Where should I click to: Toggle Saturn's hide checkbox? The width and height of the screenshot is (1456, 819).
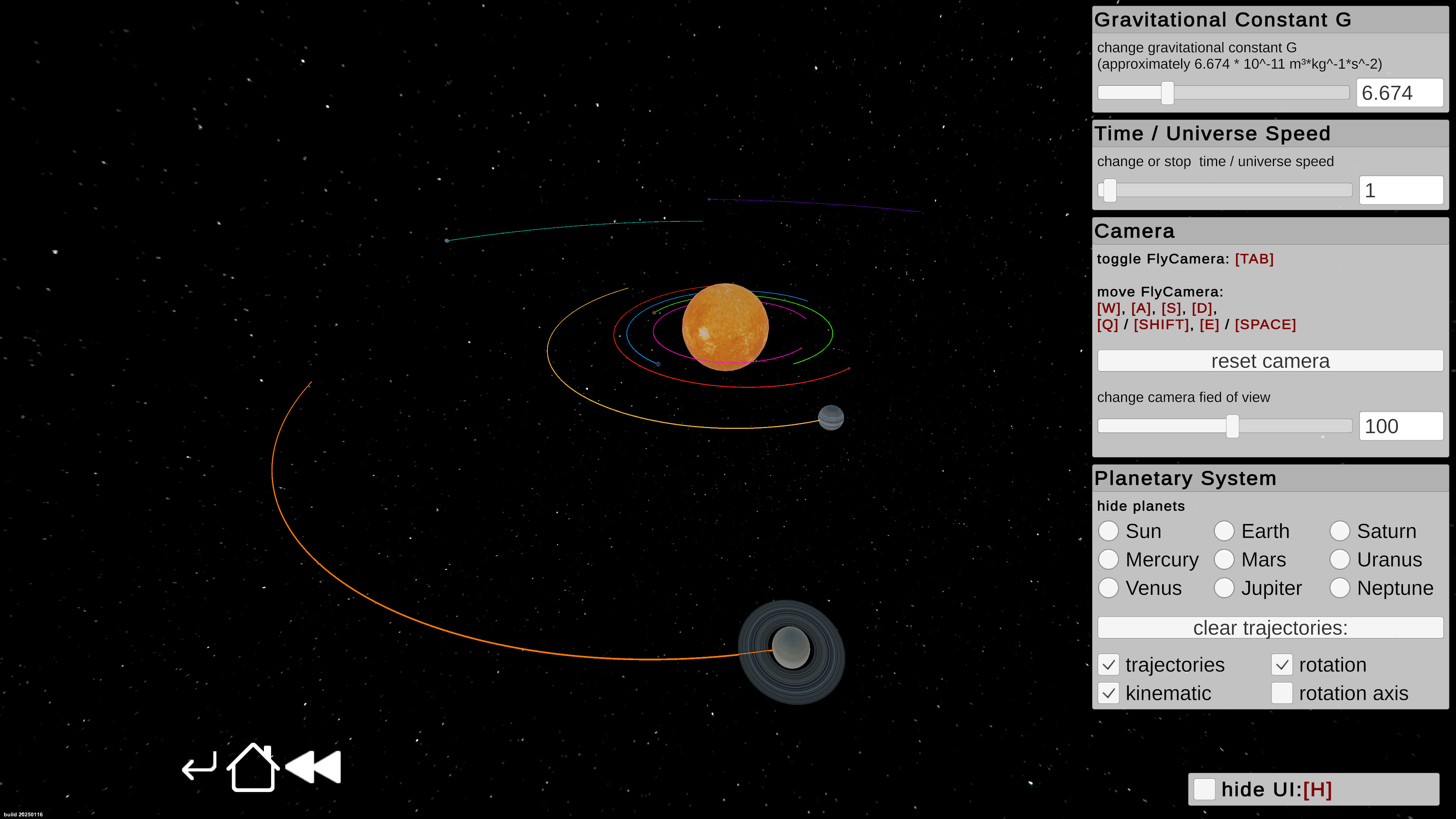(x=1340, y=531)
